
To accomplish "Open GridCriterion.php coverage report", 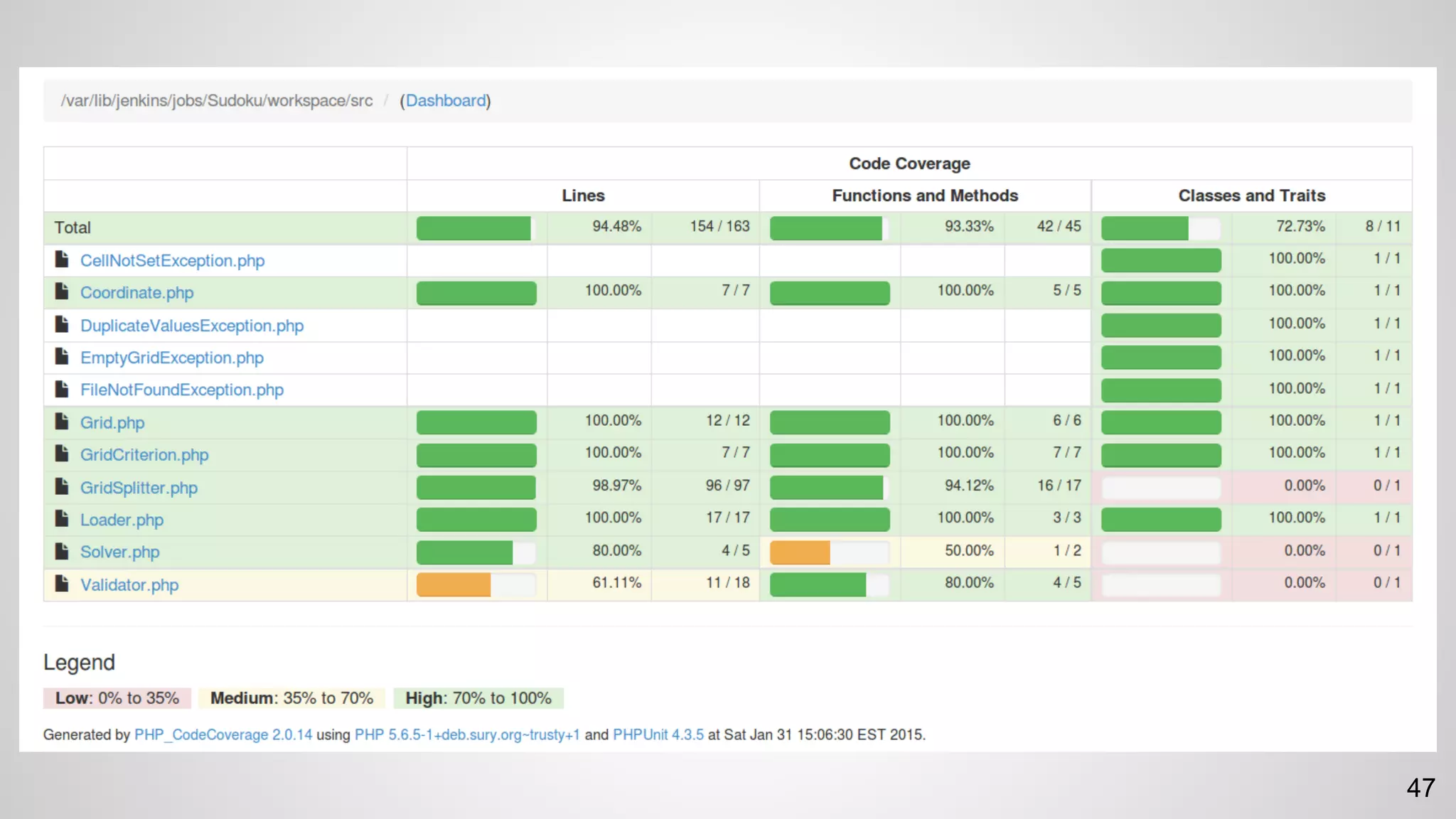I will [144, 454].
